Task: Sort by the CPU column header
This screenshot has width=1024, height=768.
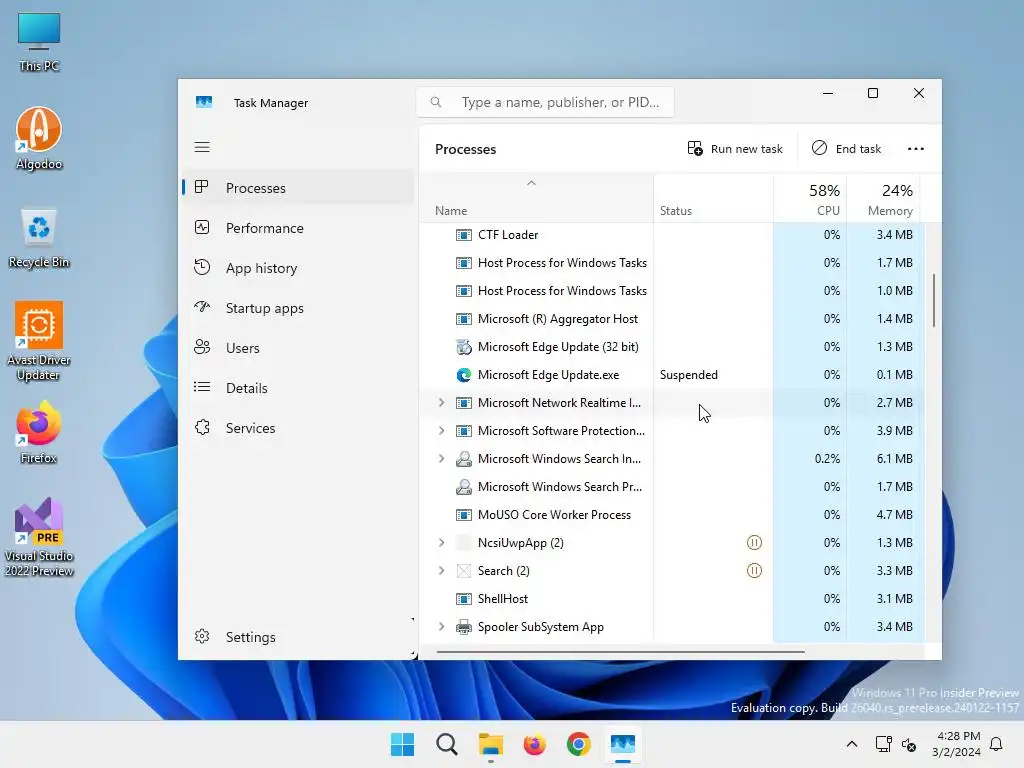Action: (x=810, y=198)
